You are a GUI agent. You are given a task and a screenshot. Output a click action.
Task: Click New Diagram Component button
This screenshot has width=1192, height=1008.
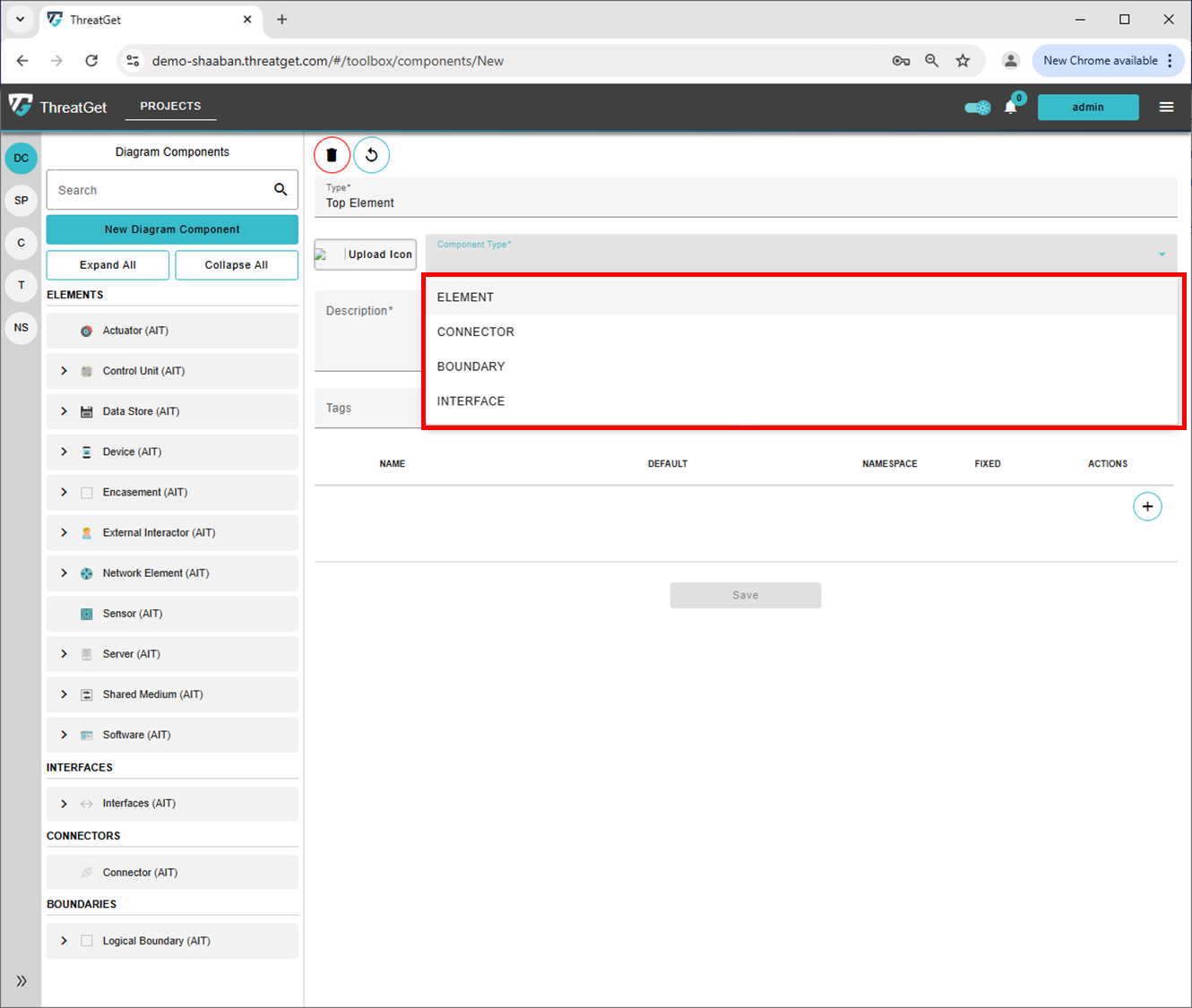point(172,229)
